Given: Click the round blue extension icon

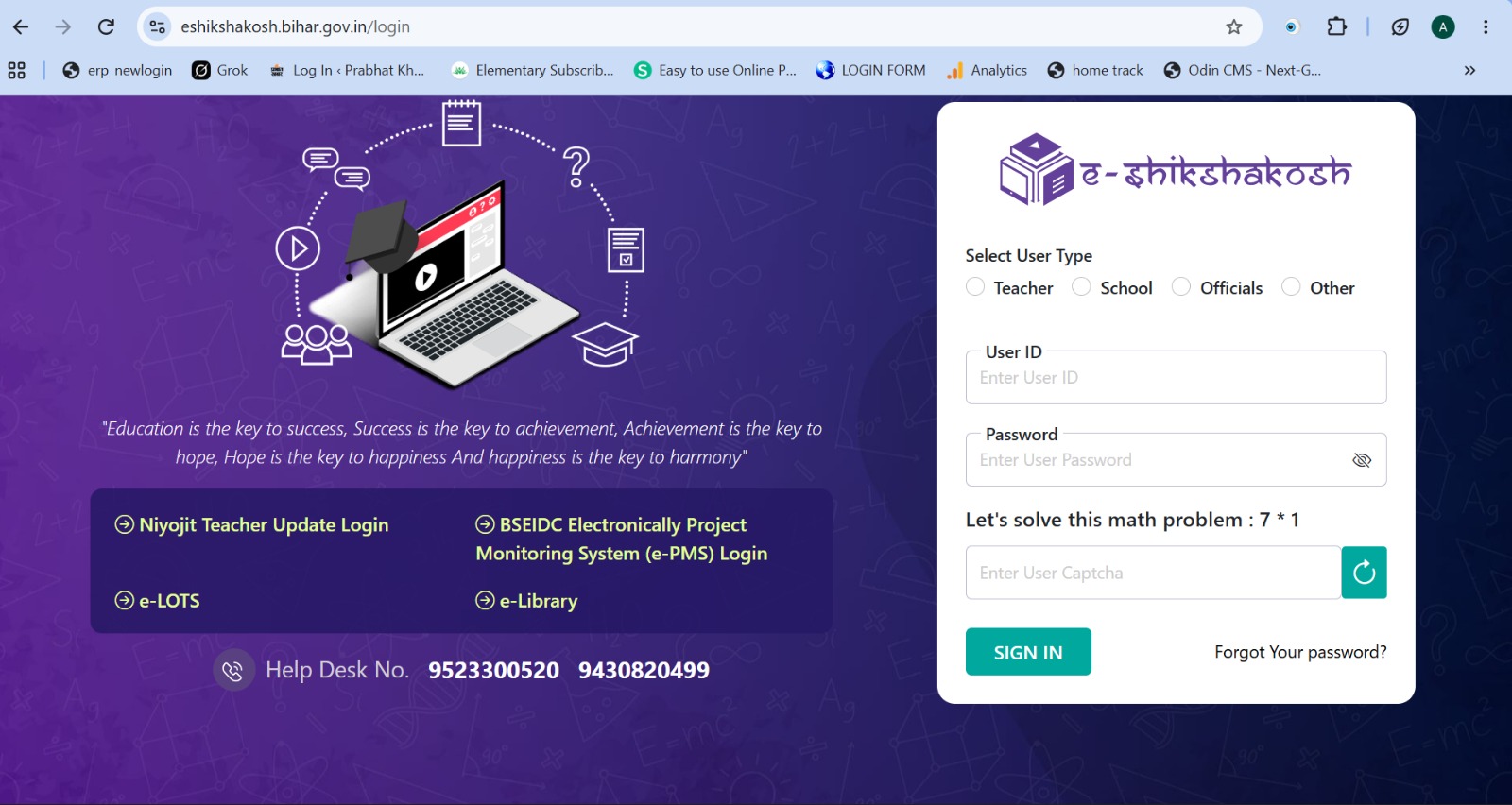Looking at the screenshot, I should click(x=1291, y=27).
